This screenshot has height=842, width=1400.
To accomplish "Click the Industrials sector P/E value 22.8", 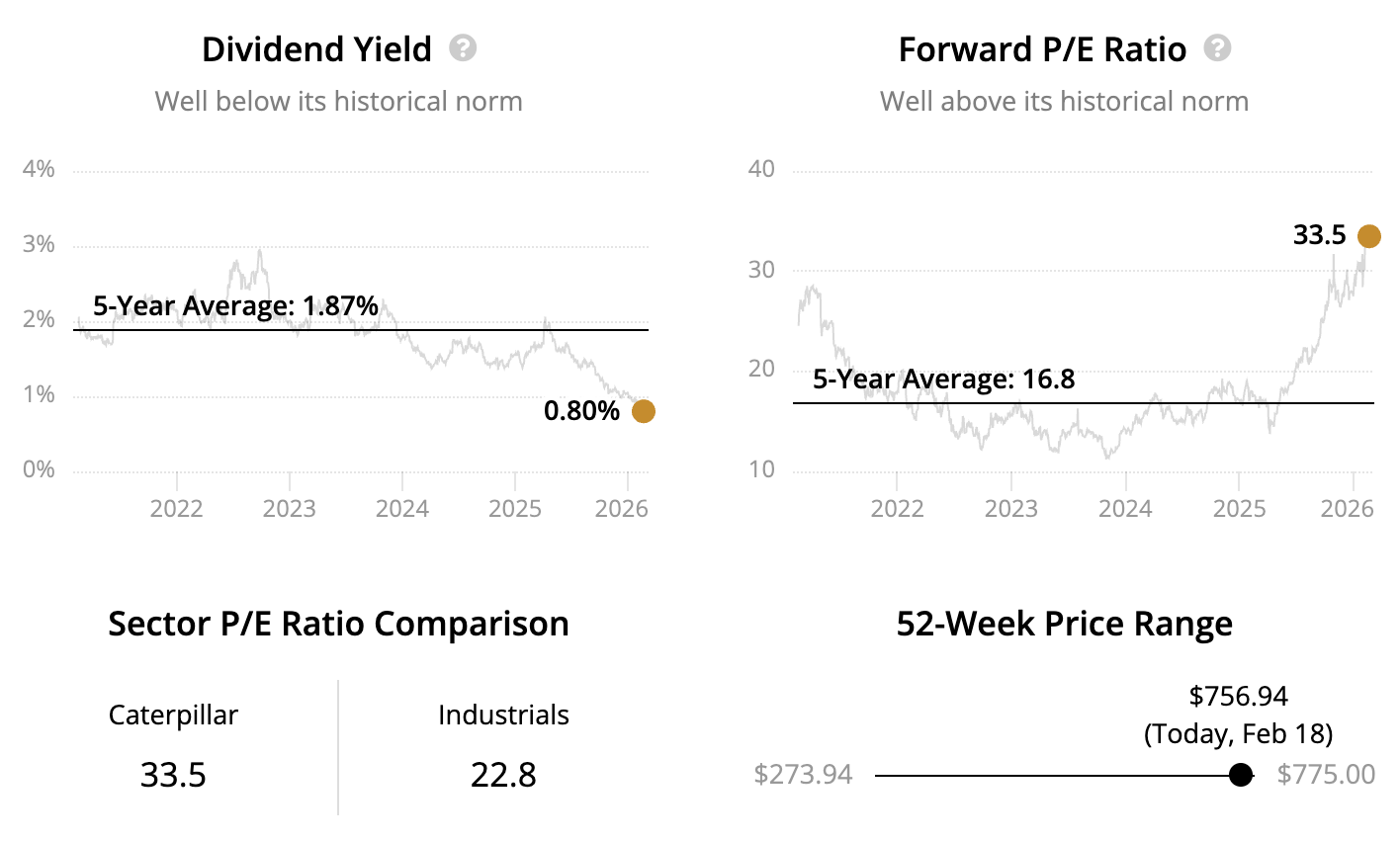I will [503, 775].
